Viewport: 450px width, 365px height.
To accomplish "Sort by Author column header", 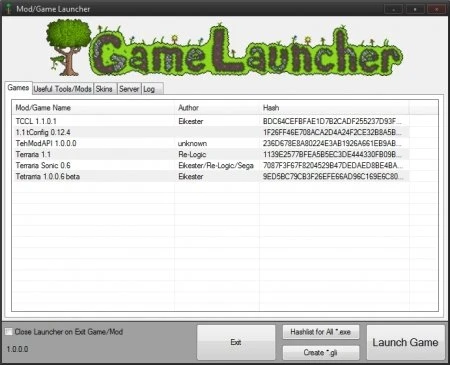I will point(217,108).
